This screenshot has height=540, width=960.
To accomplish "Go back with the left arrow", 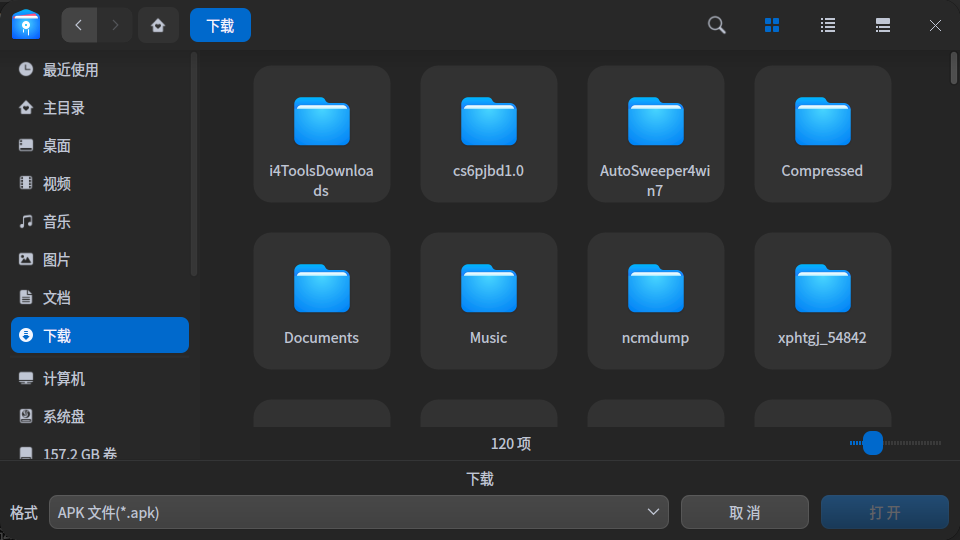I will tap(79, 25).
